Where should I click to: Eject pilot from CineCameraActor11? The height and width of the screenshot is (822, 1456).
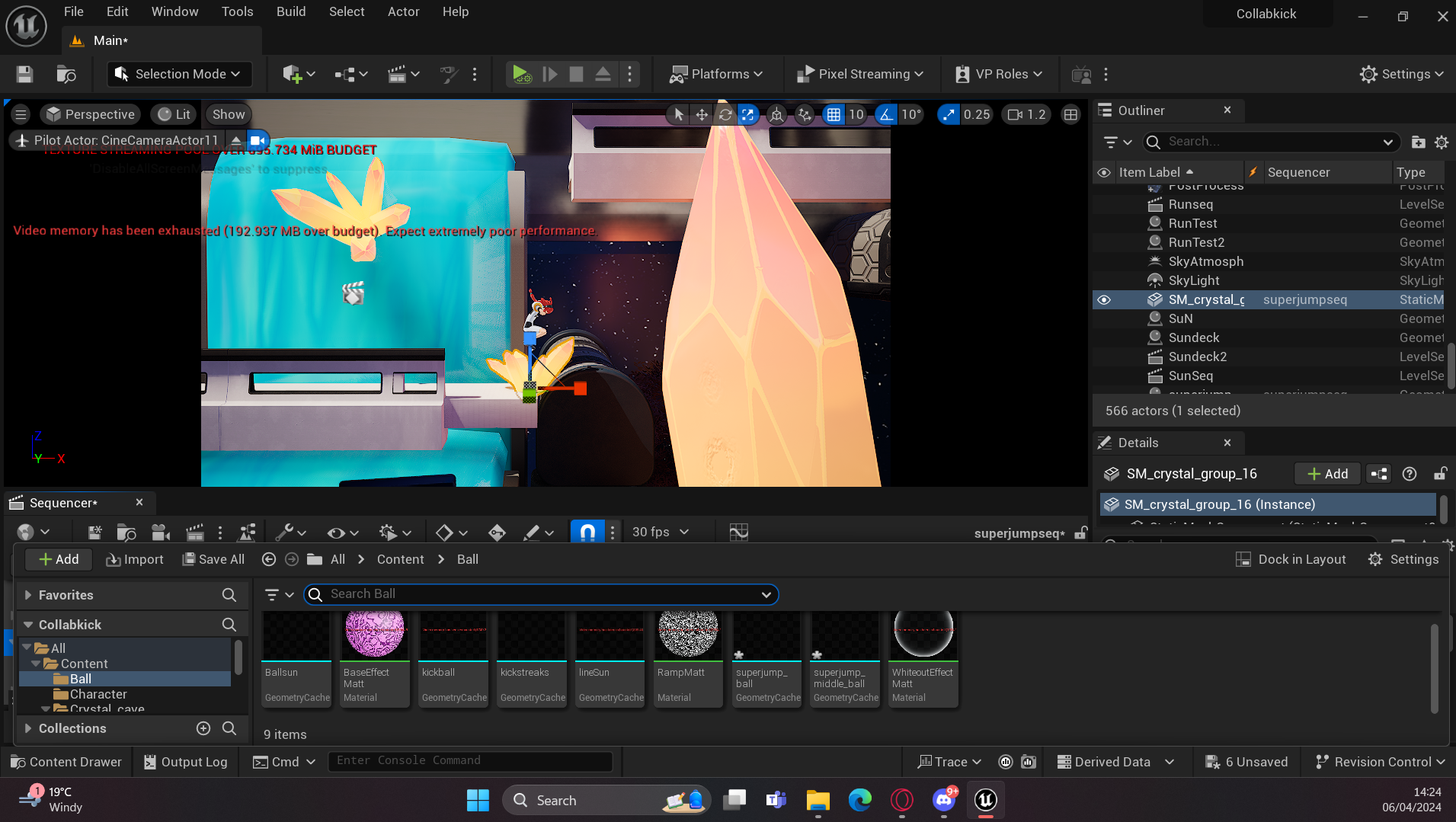(236, 140)
